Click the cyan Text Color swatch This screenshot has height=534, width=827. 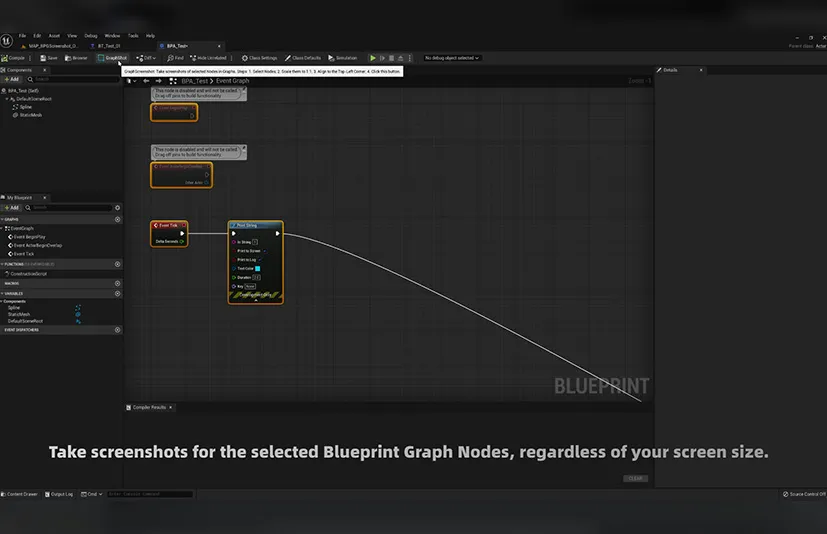(x=257, y=269)
